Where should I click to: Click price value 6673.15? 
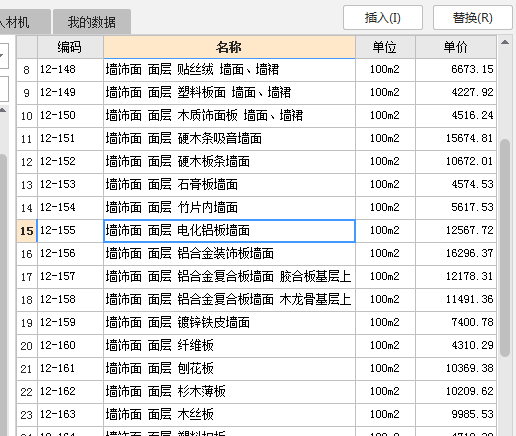(x=472, y=69)
